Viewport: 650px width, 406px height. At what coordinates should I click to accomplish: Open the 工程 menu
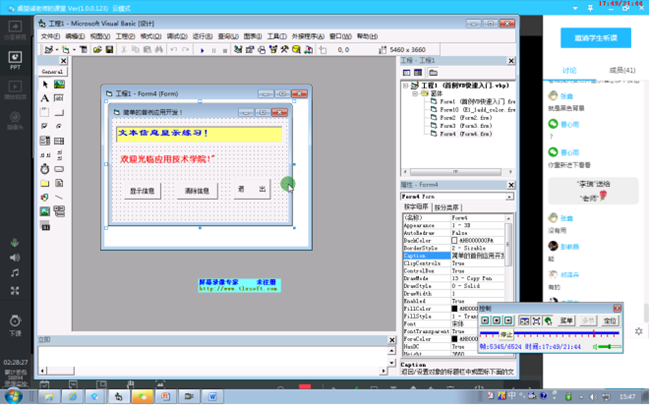pos(125,36)
